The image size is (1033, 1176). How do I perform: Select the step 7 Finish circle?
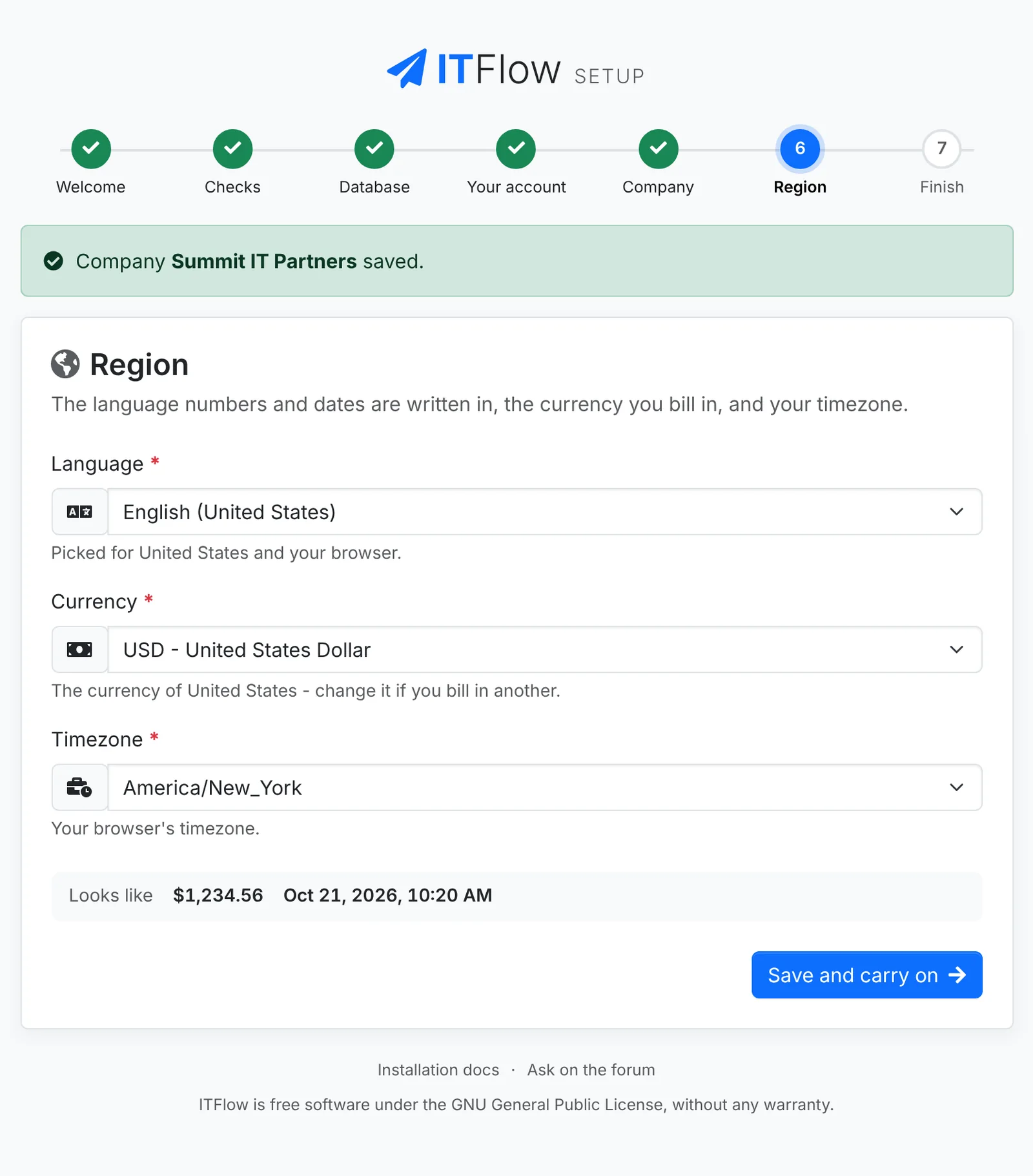click(941, 149)
